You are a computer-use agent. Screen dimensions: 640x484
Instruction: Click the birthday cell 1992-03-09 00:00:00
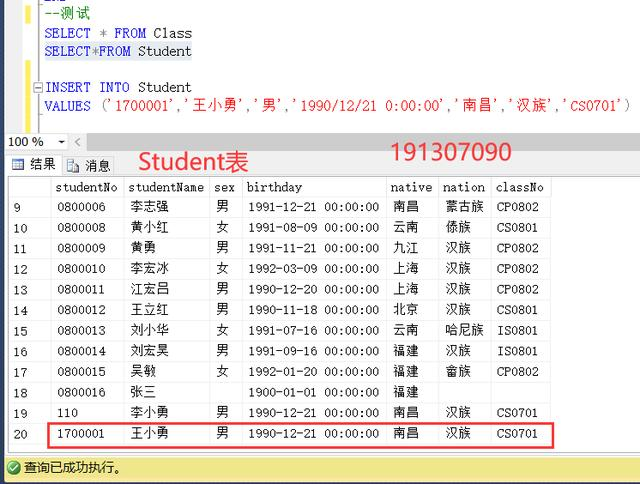tap(314, 269)
